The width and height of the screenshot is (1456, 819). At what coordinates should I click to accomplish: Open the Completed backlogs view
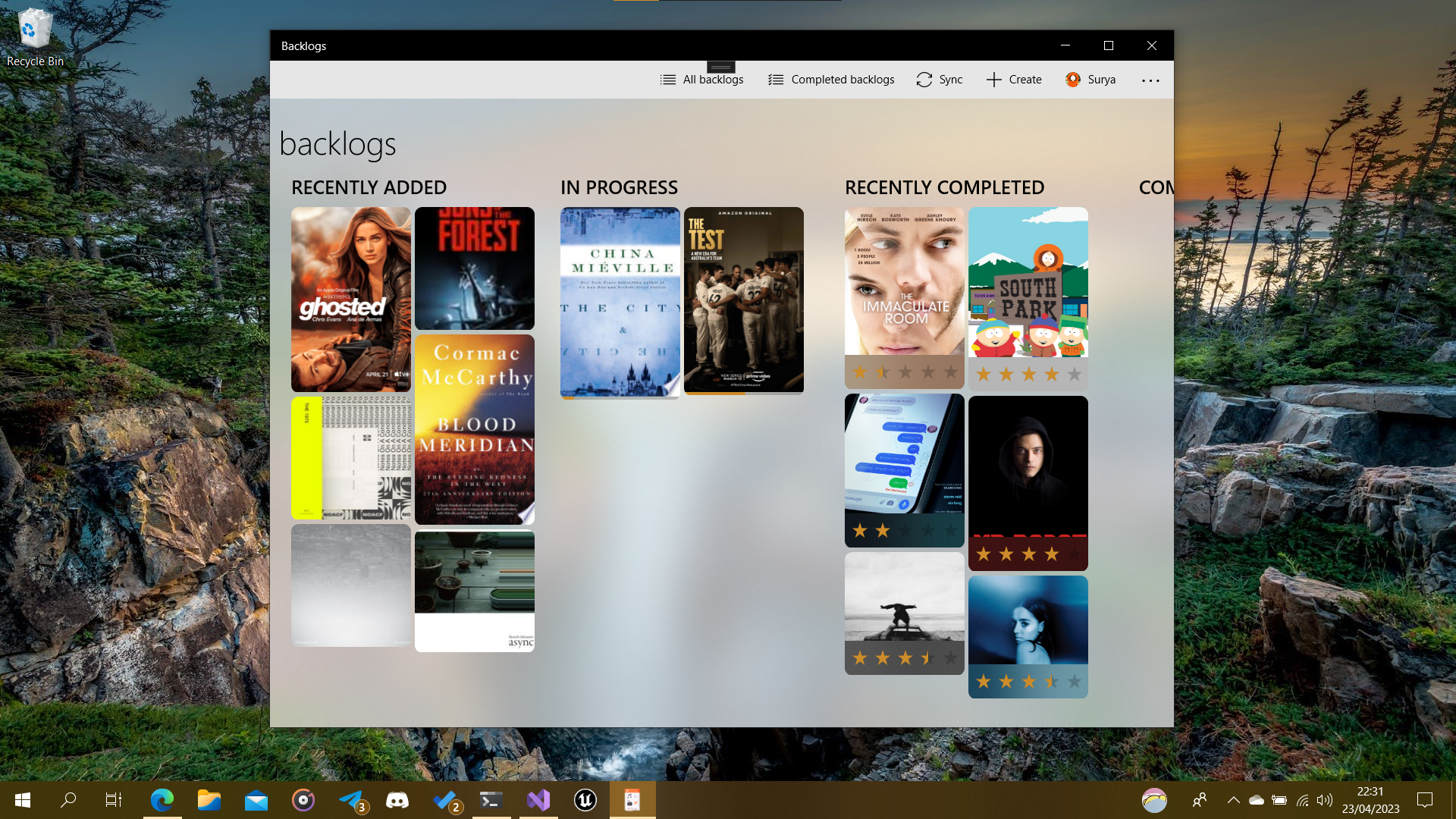(831, 80)
